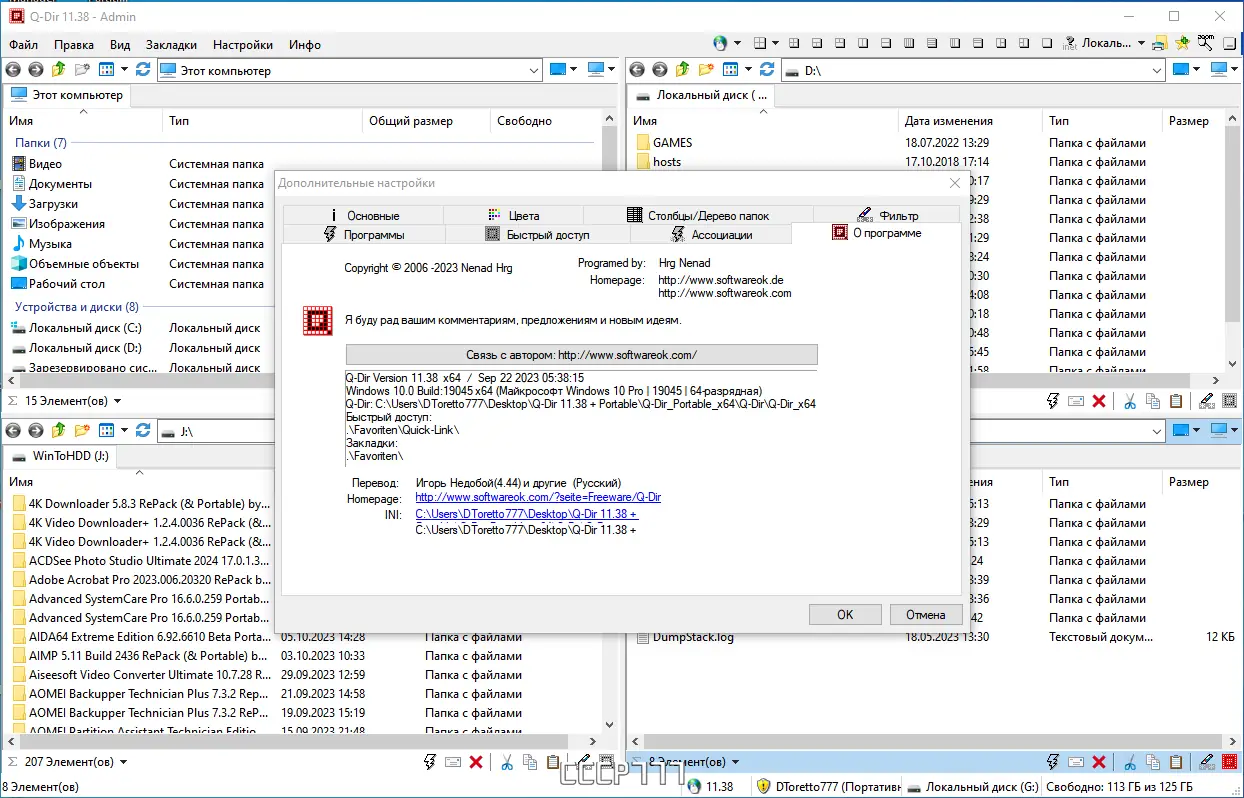Click scissors cut icon in J:\ pane toolbar
Viewport: 1244px width, 798px height.
[507, 762]
